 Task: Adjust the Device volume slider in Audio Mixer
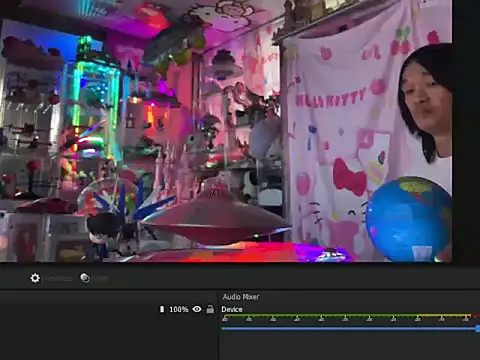(x=351, y=329)
